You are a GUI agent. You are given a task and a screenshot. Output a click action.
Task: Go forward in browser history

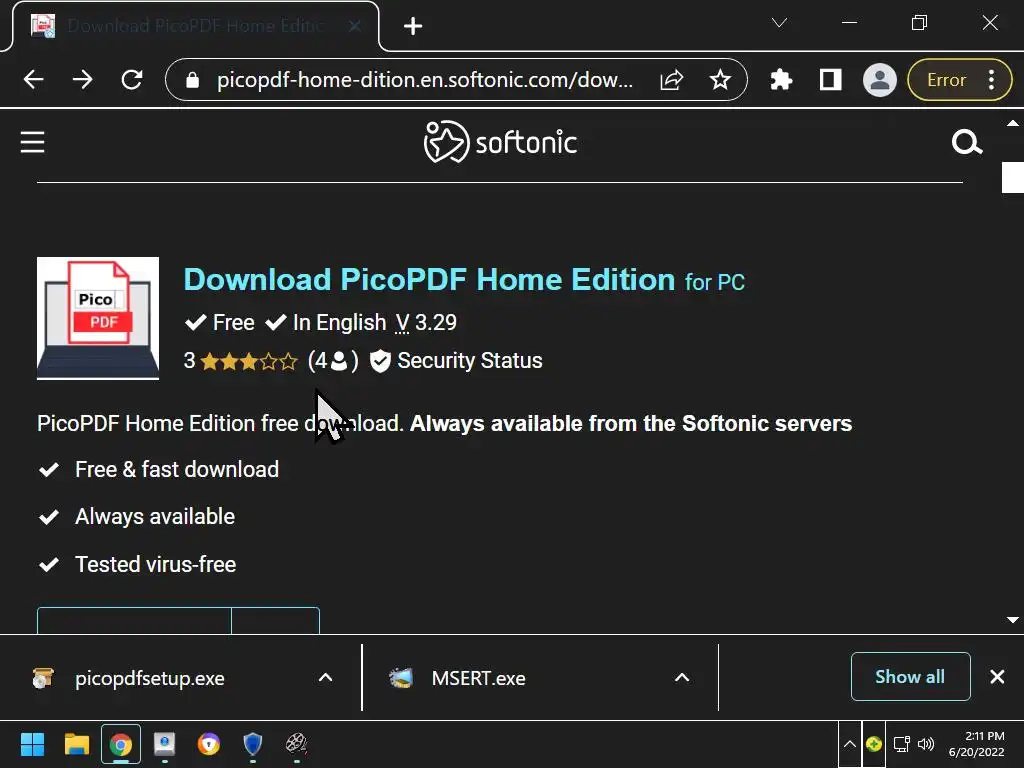(x=83, y=80)
